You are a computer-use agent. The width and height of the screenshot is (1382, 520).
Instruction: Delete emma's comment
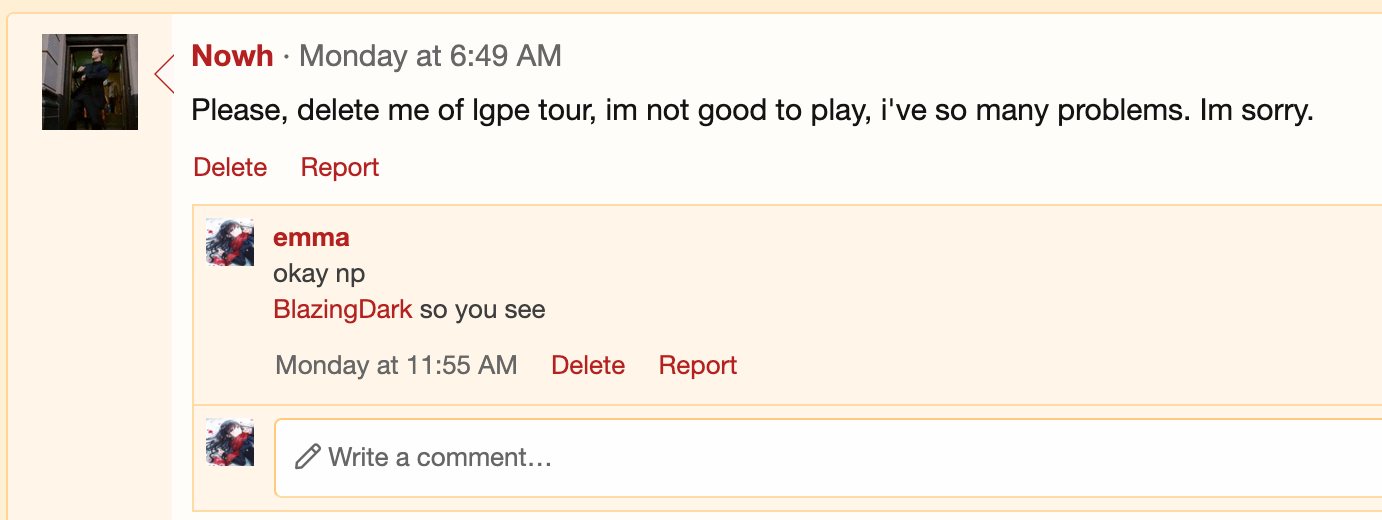[x=588, y=365]
